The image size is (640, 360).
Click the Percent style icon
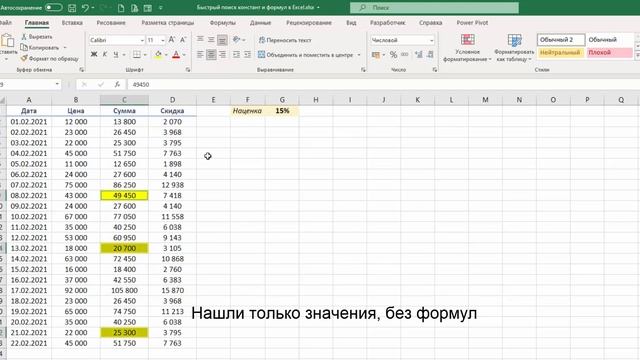(393, 54)
